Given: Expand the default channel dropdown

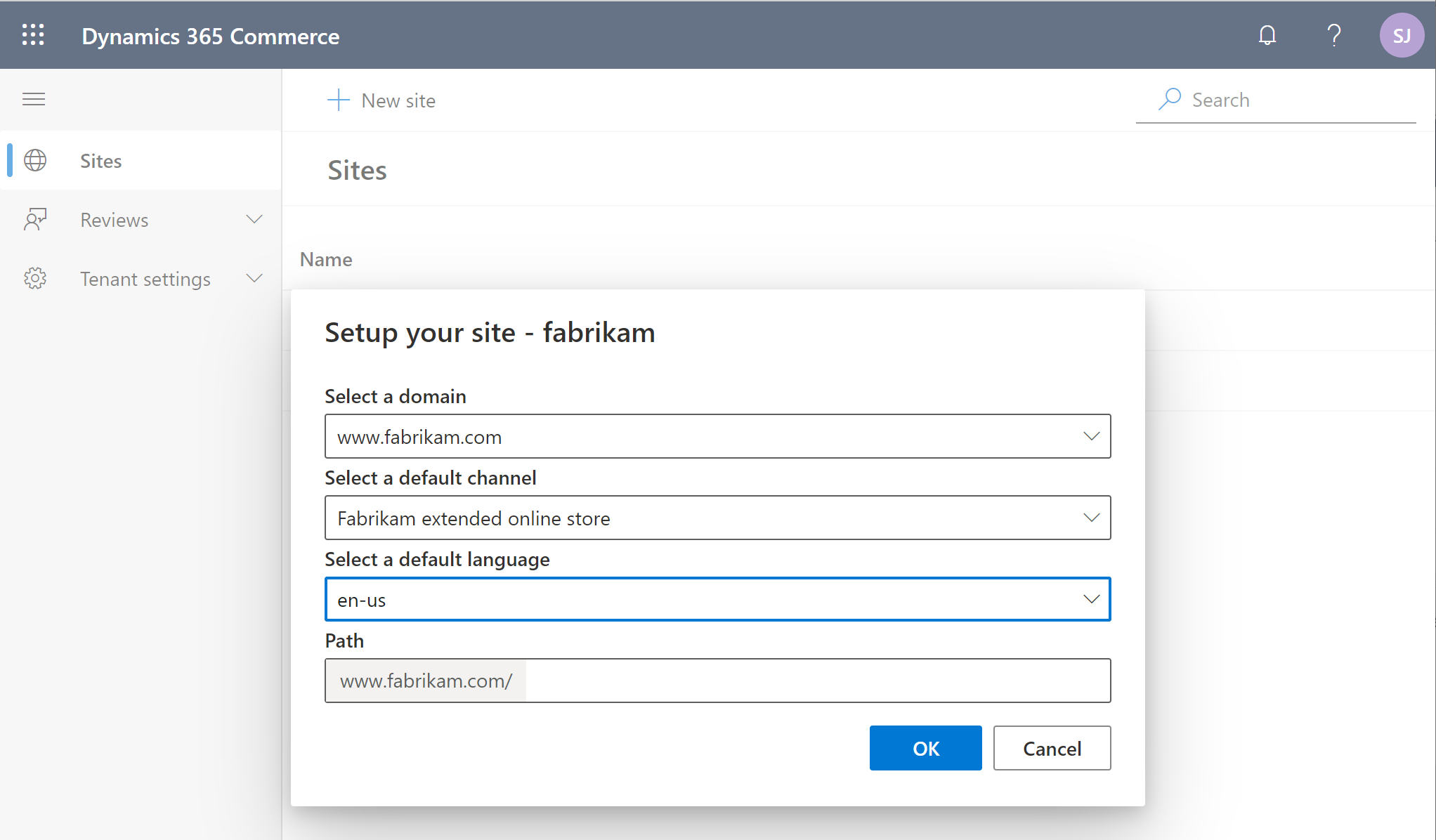Looking at the screenshot, I should click(1091, 517).
